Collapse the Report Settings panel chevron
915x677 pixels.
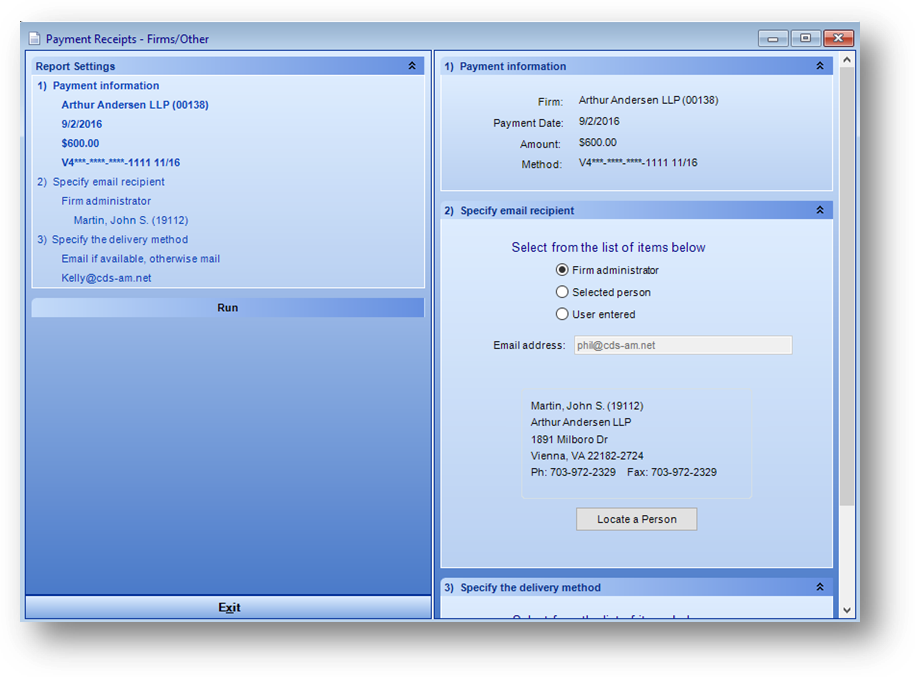tap(412, 66)
